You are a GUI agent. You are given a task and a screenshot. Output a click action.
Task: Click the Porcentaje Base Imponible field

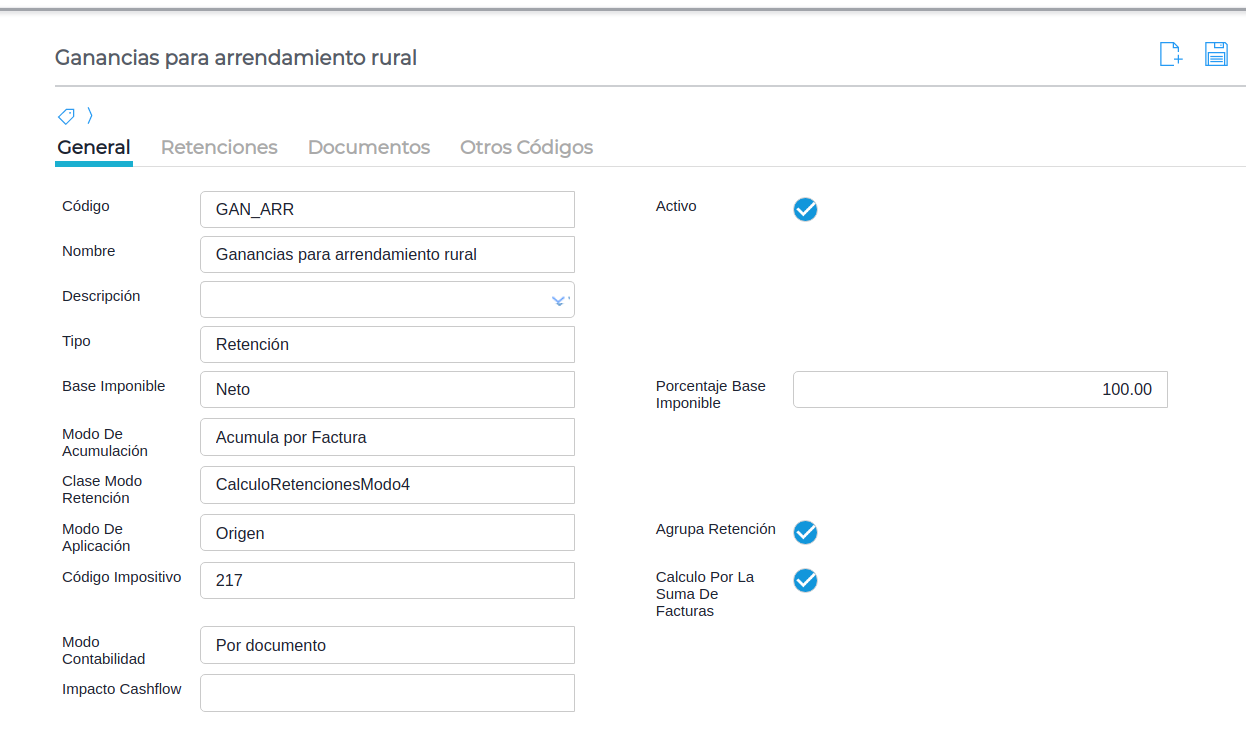[x=979, y=389]
